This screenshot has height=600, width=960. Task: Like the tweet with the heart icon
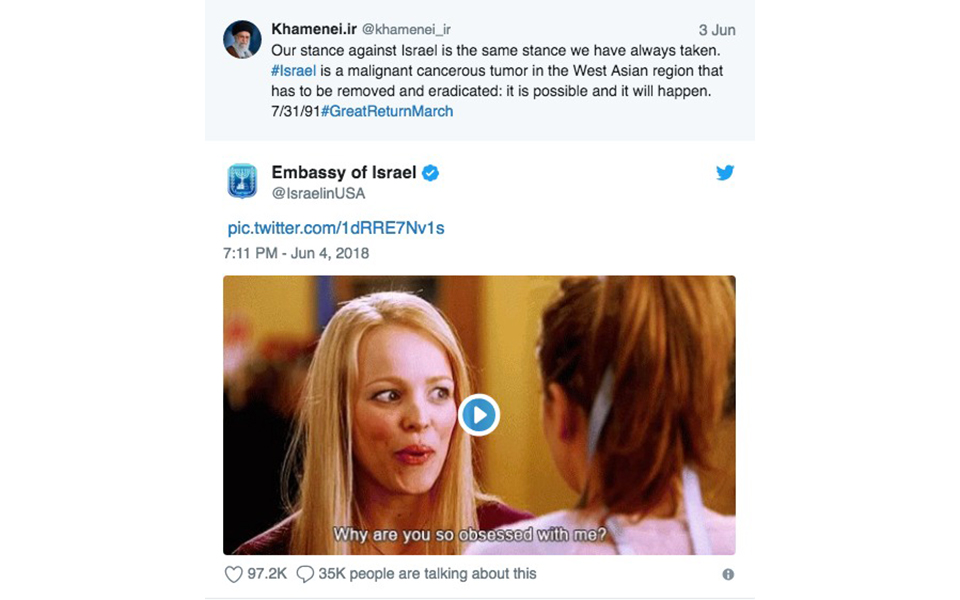coord(233,574)
